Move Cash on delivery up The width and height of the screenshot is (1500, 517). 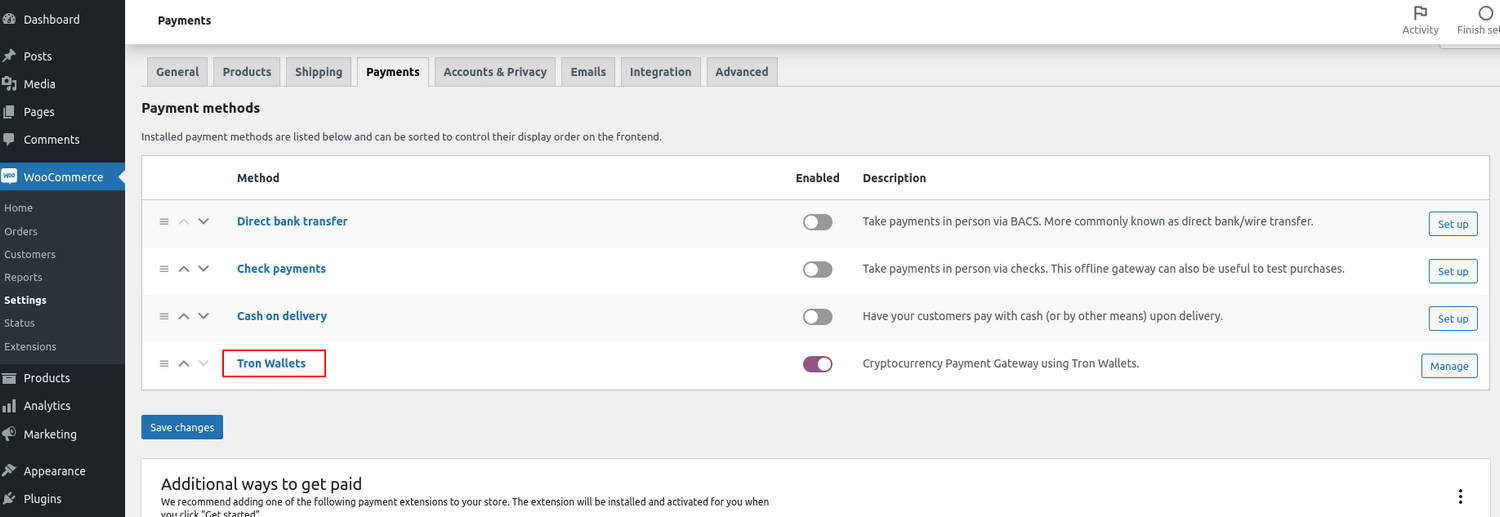click(184, 316)
